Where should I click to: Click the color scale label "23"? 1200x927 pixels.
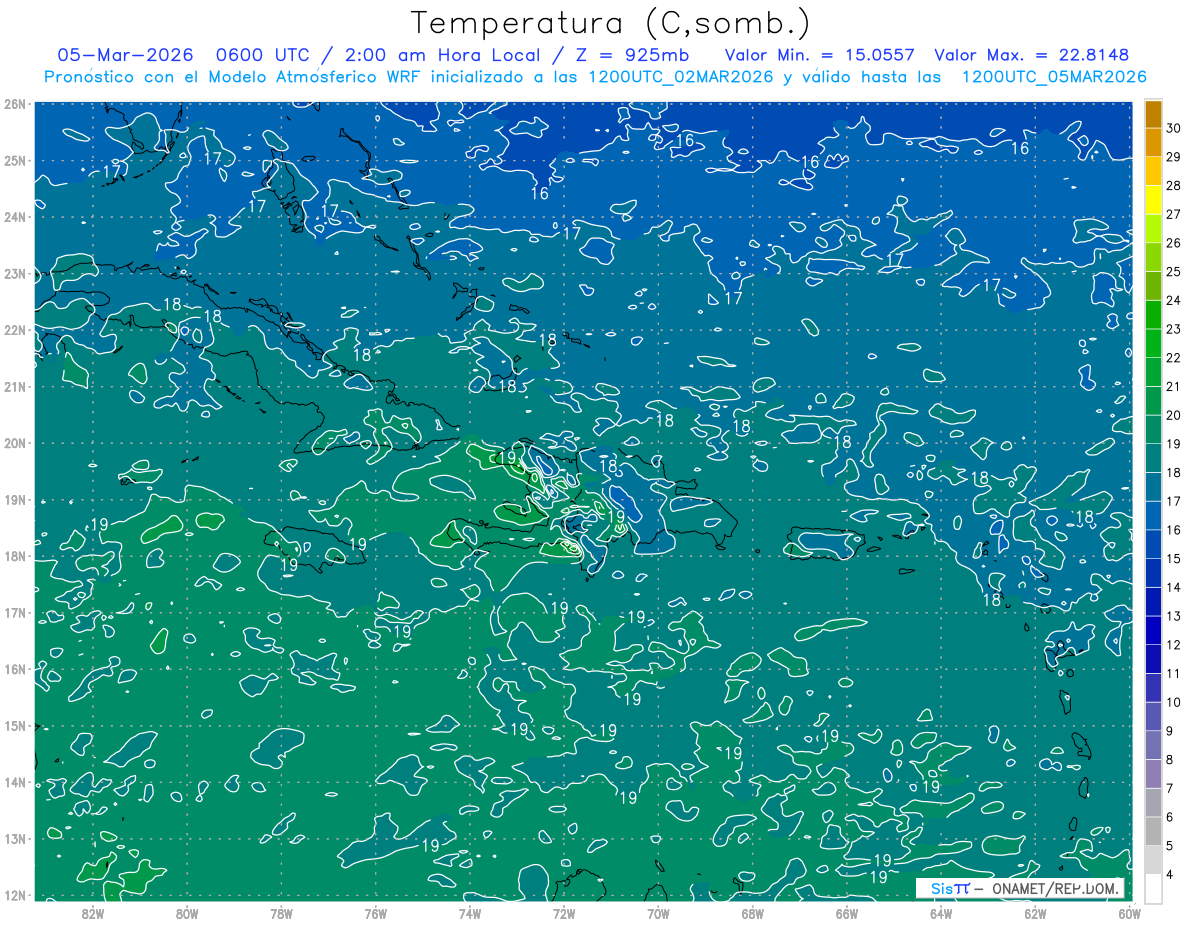pyautogui.click(x=1174, y=329)
